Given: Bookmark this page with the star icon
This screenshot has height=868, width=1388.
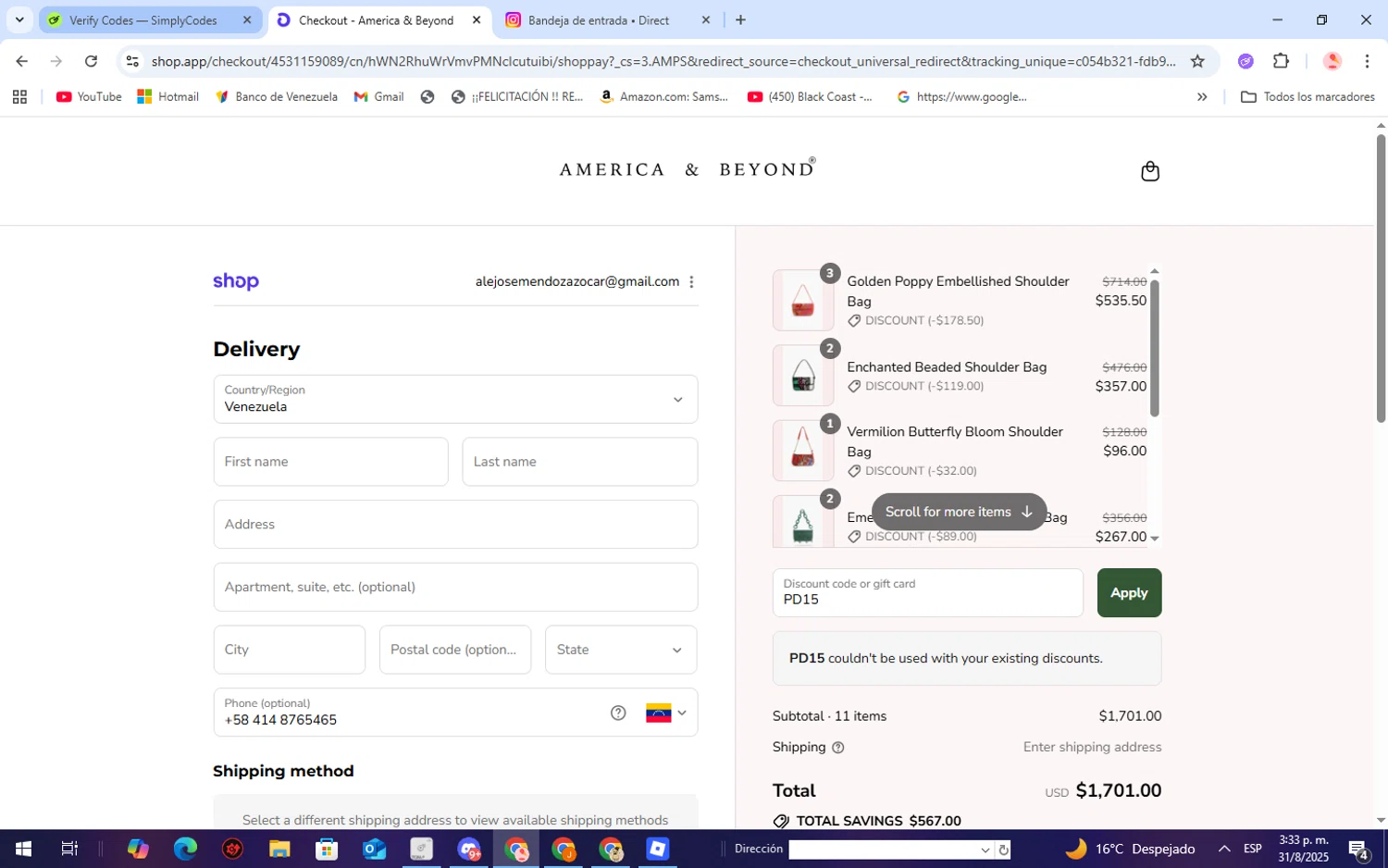Looking at the screenshot, I should pyautogui.click(x=1197, y=61).
